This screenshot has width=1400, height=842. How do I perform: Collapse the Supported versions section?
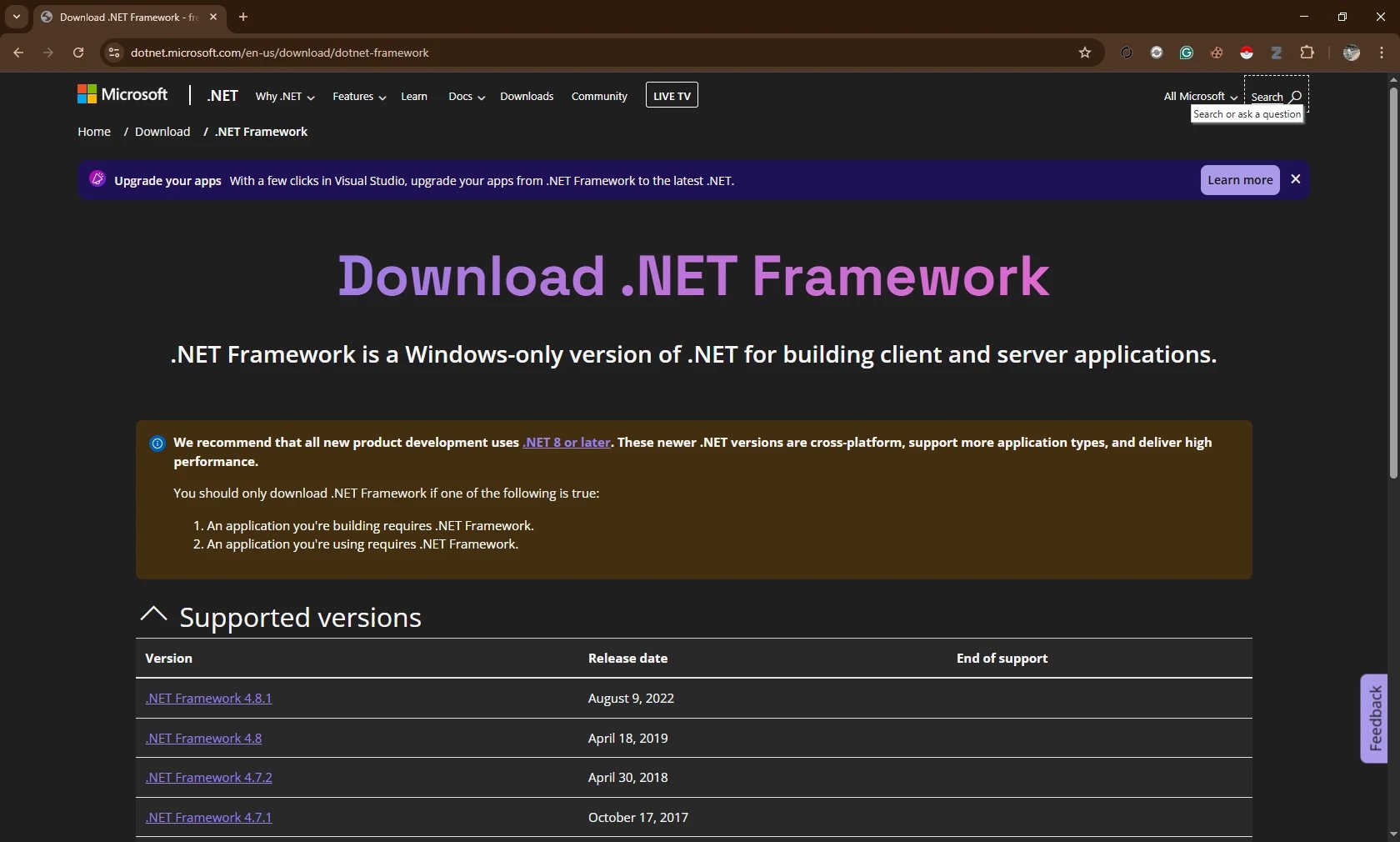154,615
